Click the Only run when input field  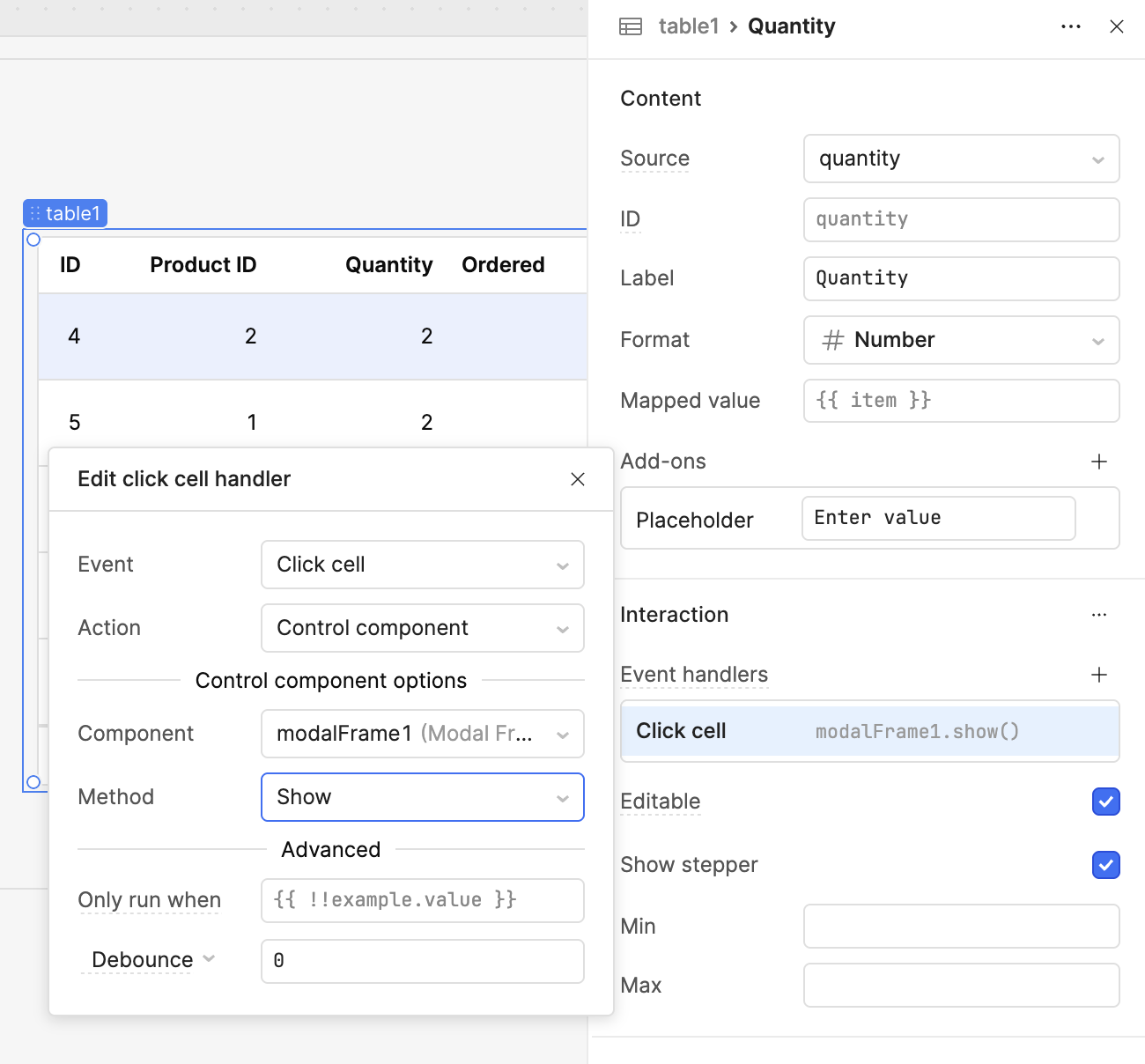click(422, 900)
